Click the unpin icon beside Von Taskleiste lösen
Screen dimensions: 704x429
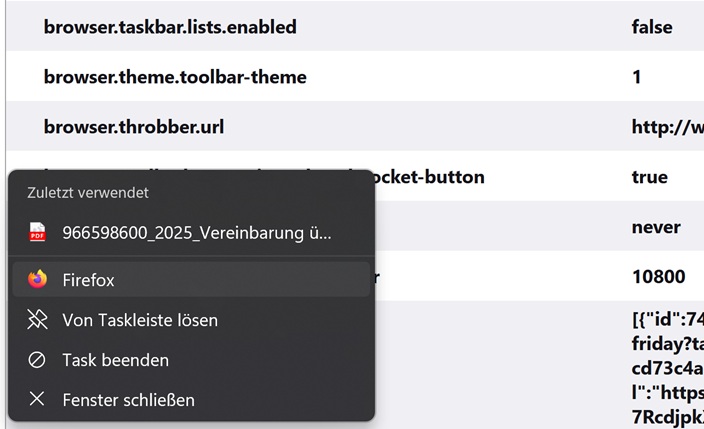click(x=37, y=320)
